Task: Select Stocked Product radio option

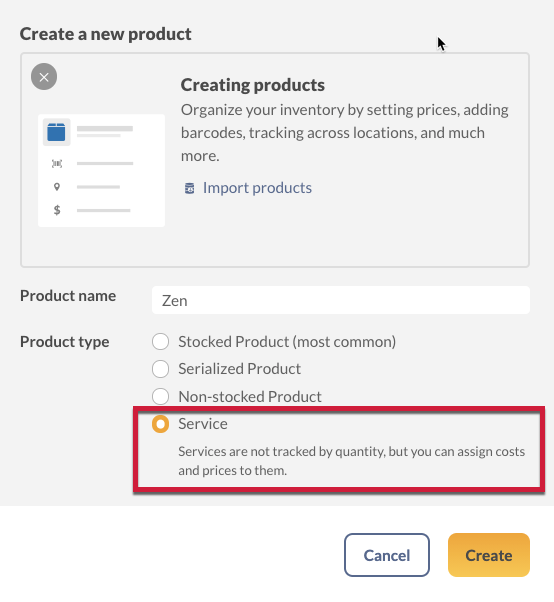Action: (160, 341)
